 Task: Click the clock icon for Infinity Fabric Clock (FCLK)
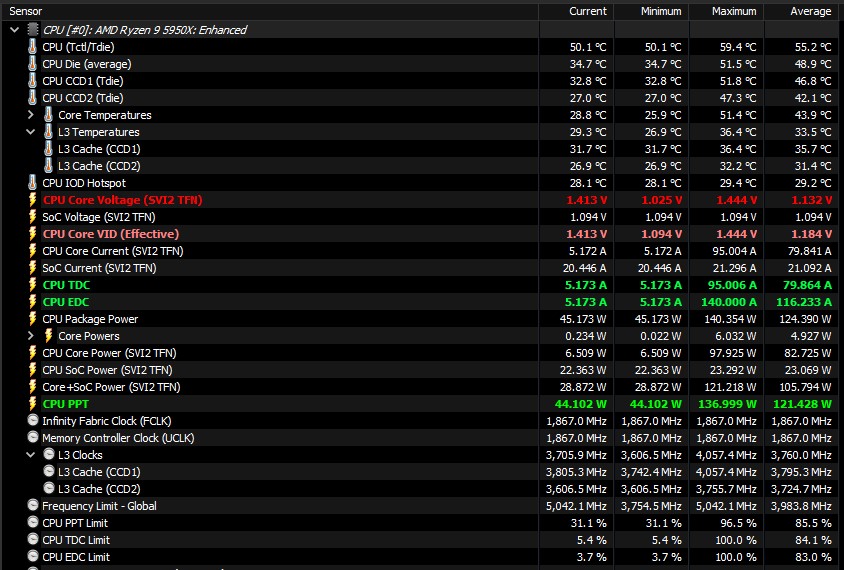[x=33, y=420]
